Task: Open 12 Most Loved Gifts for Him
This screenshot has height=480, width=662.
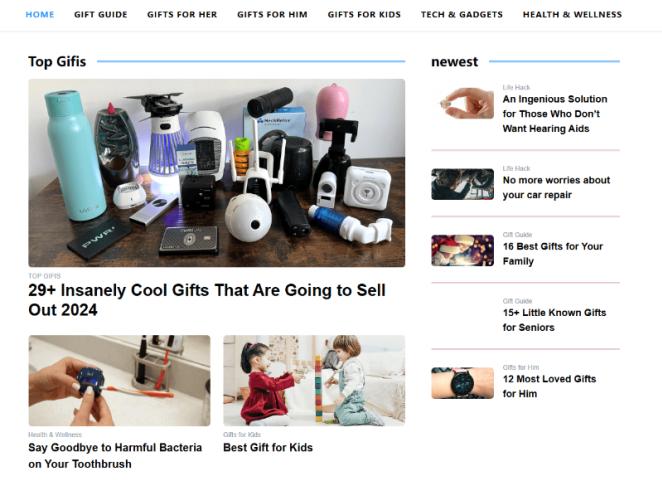Action: (549, 386)
